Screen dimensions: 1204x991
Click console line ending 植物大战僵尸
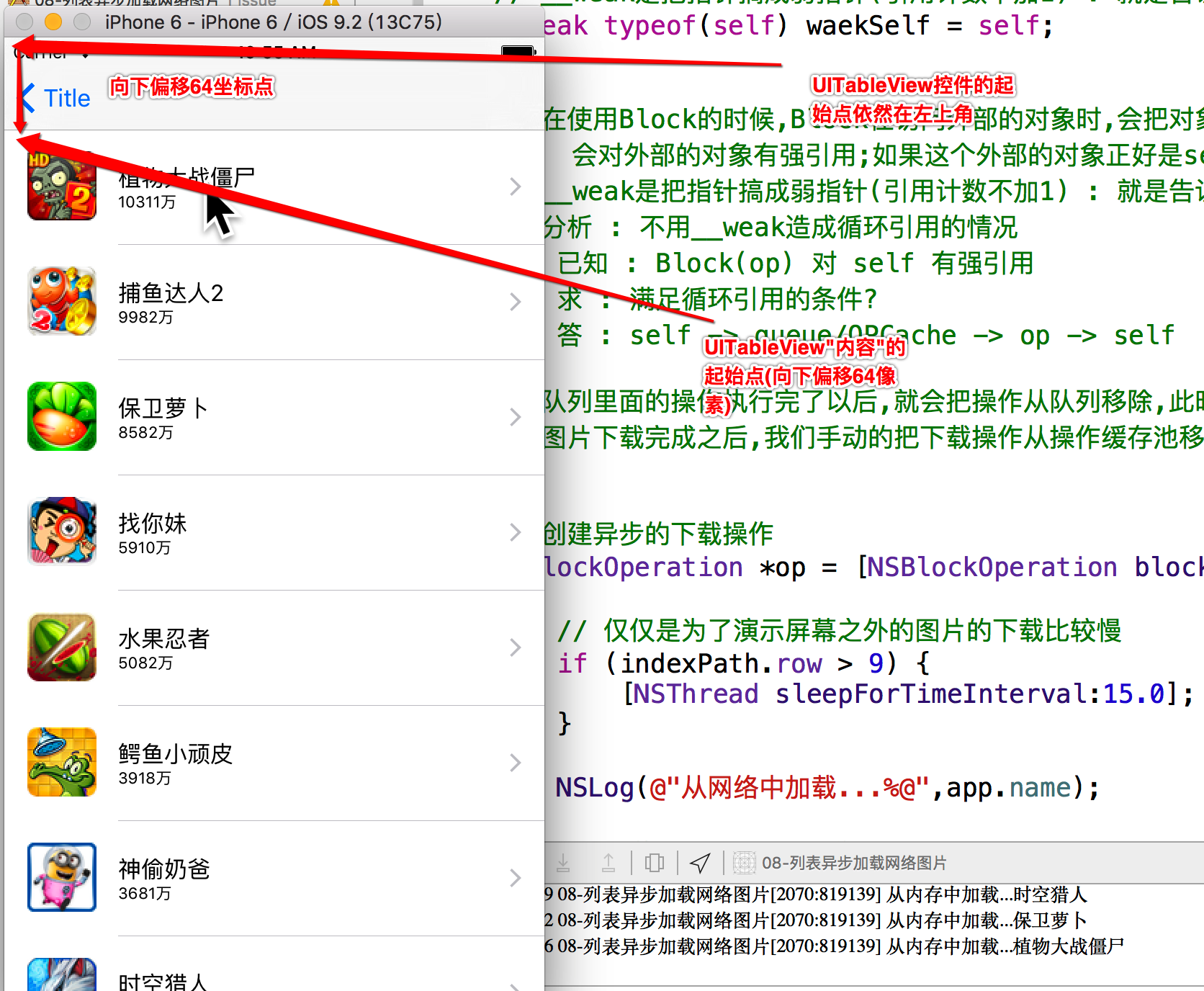(834, 946)
